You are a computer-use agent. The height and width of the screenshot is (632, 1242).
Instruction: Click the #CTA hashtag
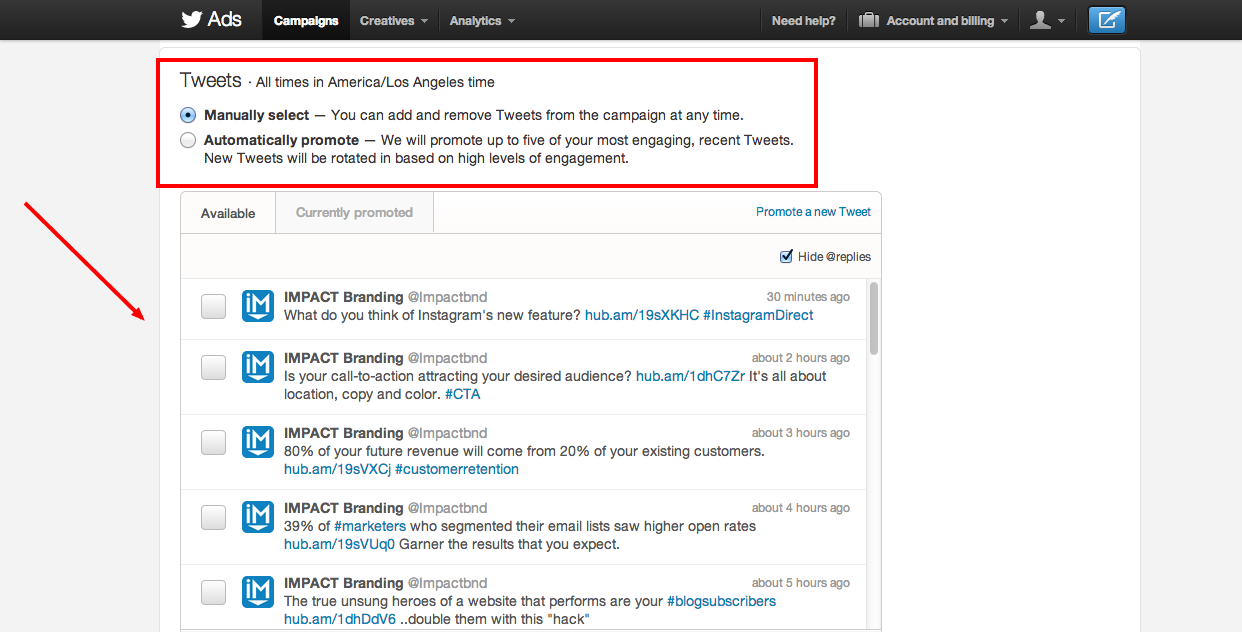(x=462, y=394)
